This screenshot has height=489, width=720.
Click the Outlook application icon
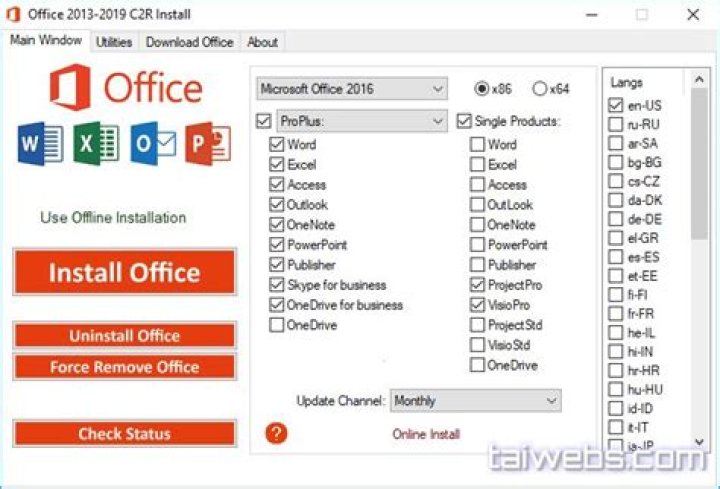tap(153, 144)
